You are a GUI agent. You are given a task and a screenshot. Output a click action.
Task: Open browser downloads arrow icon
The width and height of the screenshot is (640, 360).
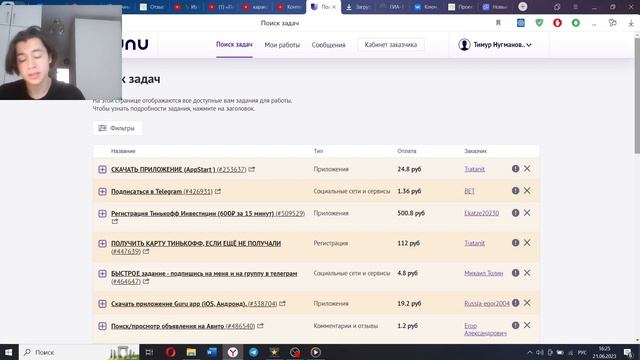pos(631,23)
